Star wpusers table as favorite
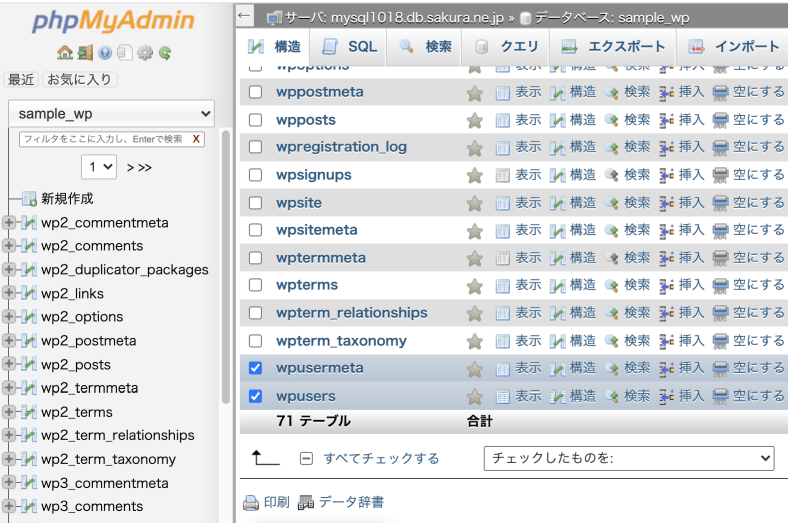This screenshot has width=788, height=523. point(474,396)
